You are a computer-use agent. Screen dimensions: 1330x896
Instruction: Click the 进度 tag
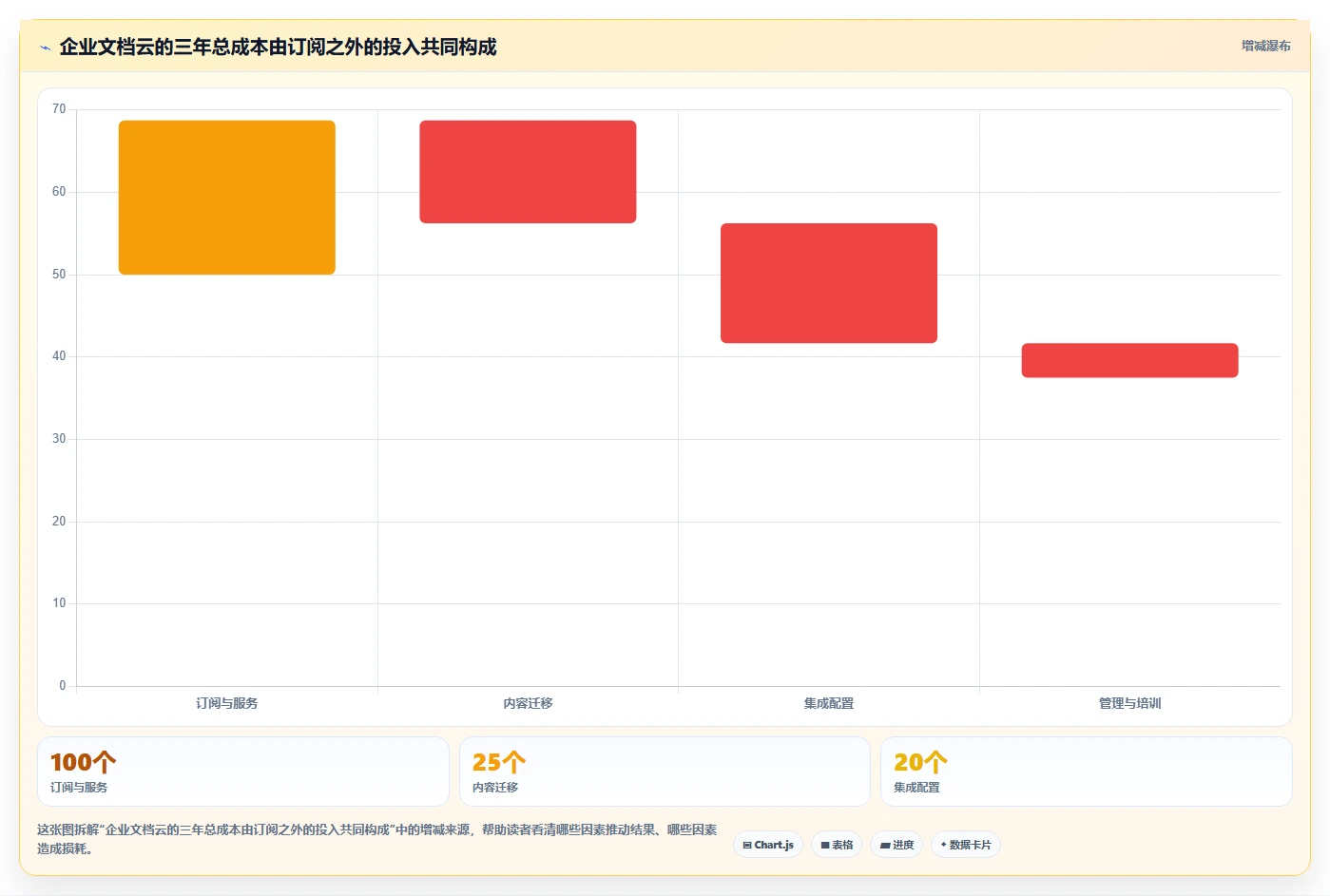pyautogui.click(x=896, y=845)
